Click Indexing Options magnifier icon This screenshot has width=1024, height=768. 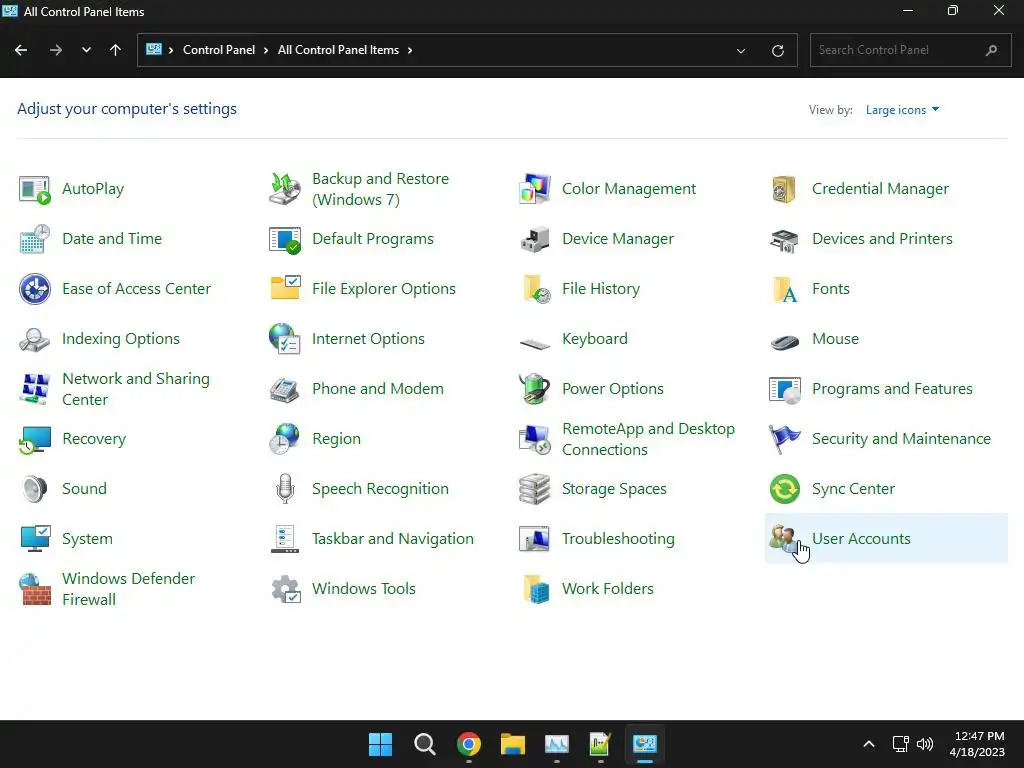click(35, 340)
